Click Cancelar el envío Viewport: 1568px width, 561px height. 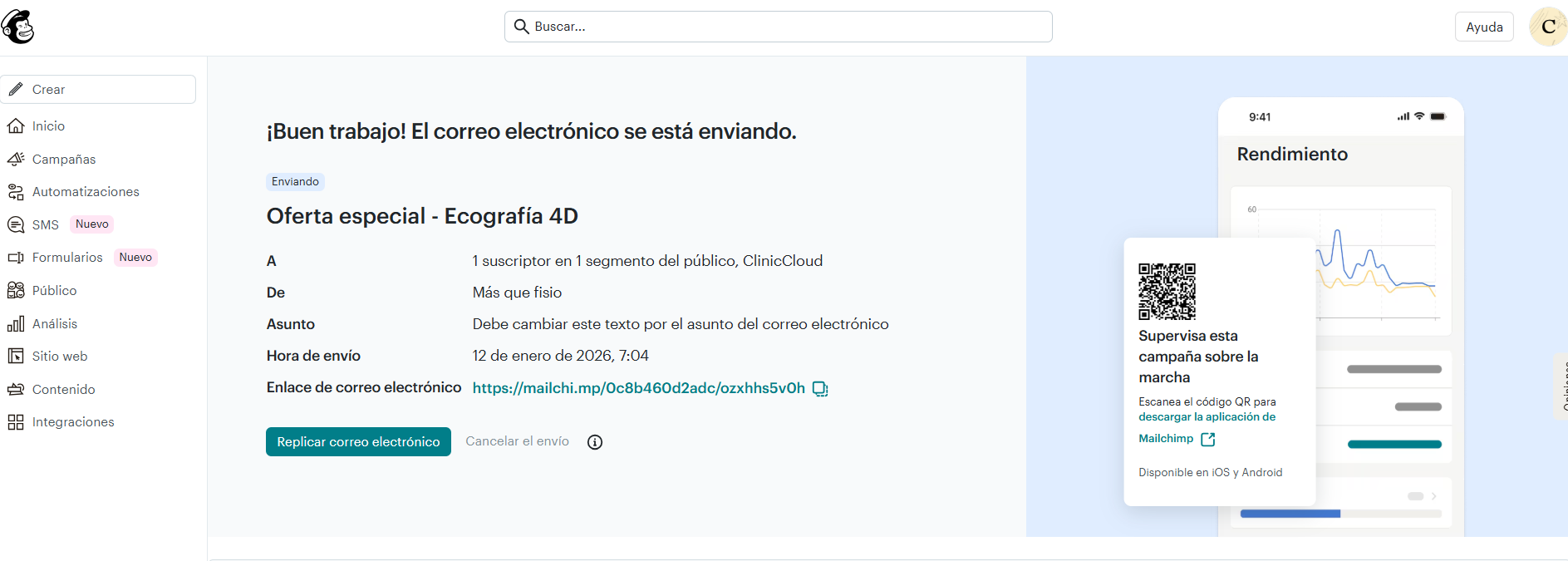[x=517, y=441]
